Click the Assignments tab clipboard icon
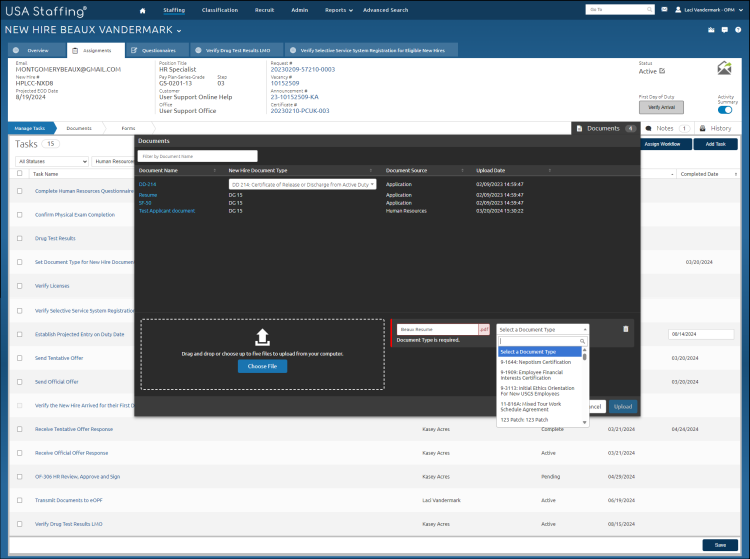The width and height of the screenshot is (750, 559). click(75, 50)
